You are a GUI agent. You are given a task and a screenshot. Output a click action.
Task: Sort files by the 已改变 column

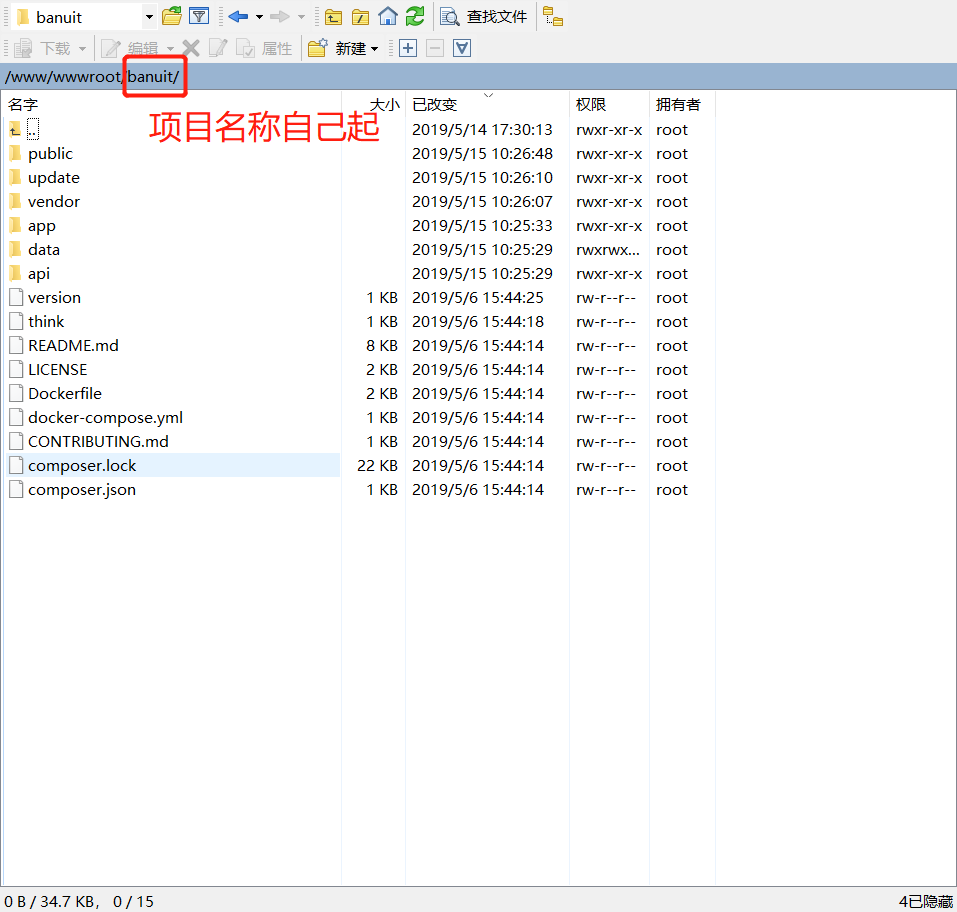click(435, 104)
